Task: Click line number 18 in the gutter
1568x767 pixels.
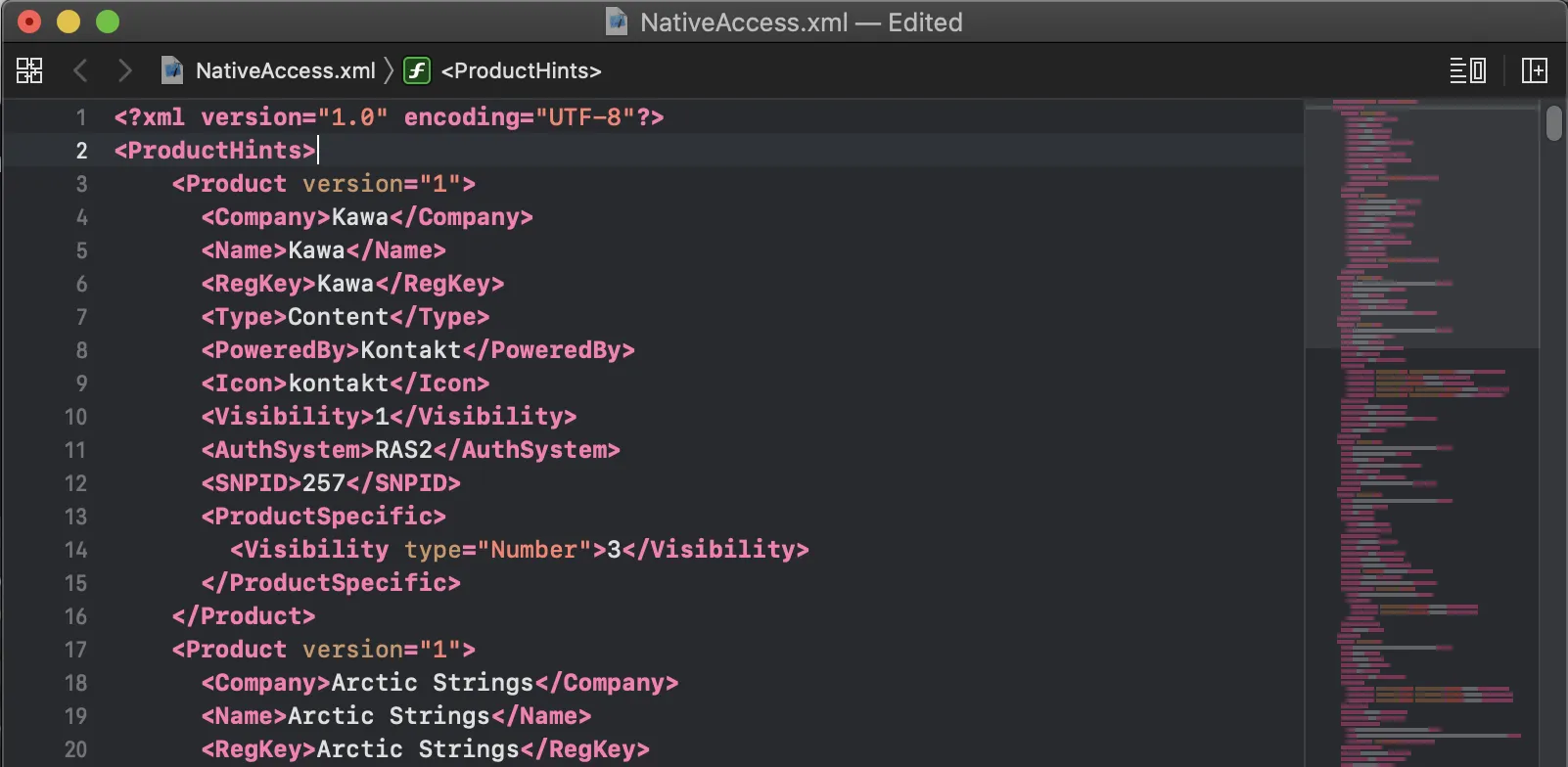Action: (x=75, y=683)
